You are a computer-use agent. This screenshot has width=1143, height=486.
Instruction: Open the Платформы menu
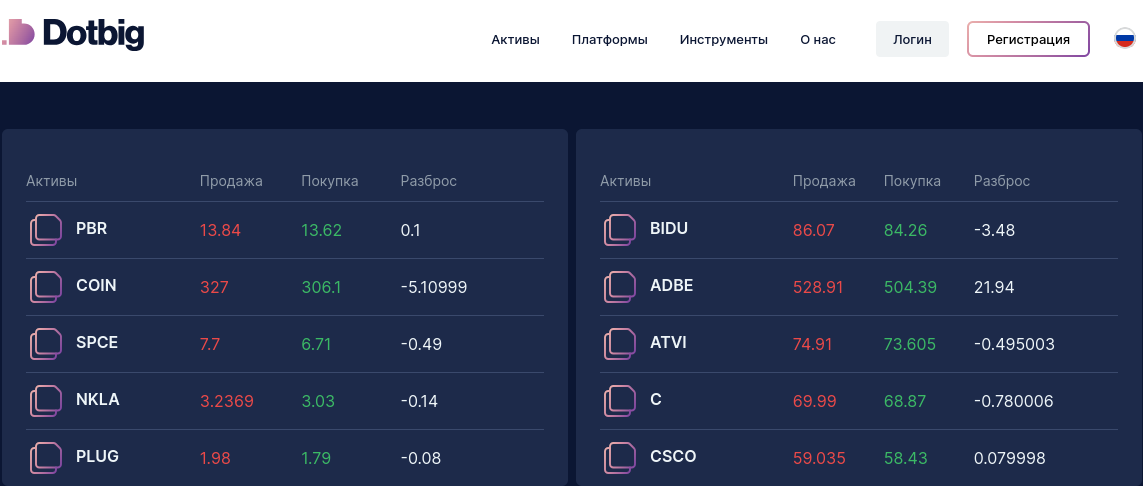pos(609,40)
